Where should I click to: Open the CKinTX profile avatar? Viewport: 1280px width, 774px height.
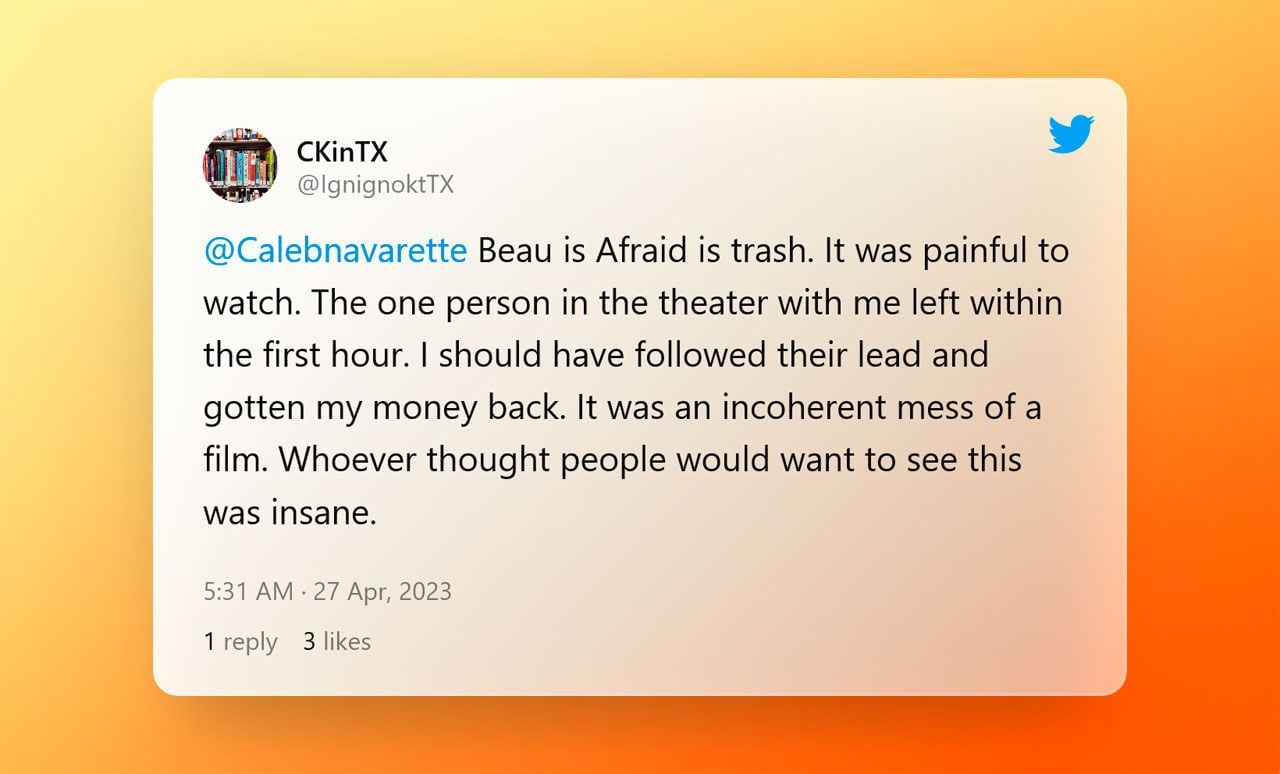pyautogui.click(x=240, y=165)
